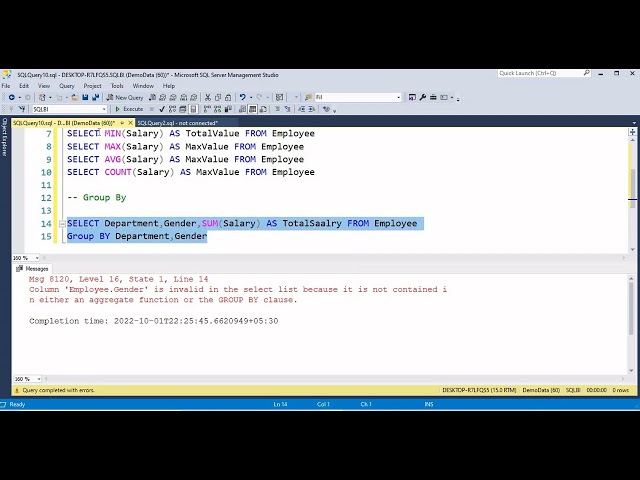
Task: Click the New Query button
Action: pyautogui.click(x=125, y=98)
